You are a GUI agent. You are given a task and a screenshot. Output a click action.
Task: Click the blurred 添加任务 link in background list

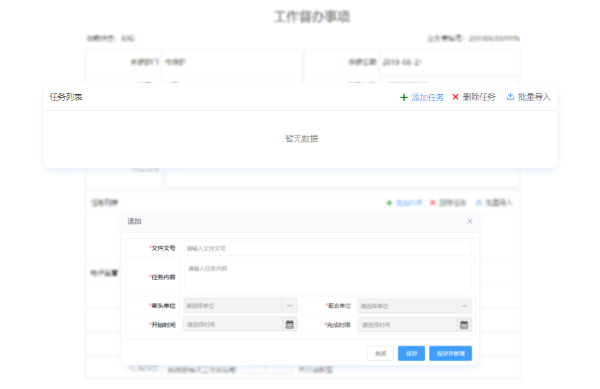pyautogui.click(x=409, y=203)
